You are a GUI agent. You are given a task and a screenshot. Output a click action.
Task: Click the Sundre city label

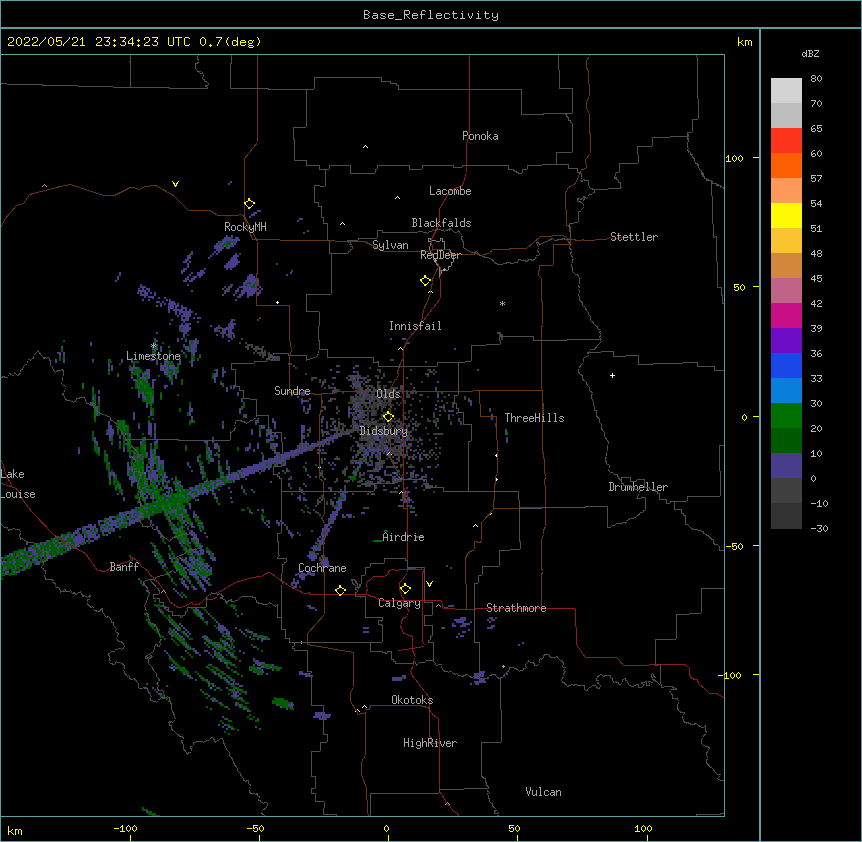(x=292, y=391)
